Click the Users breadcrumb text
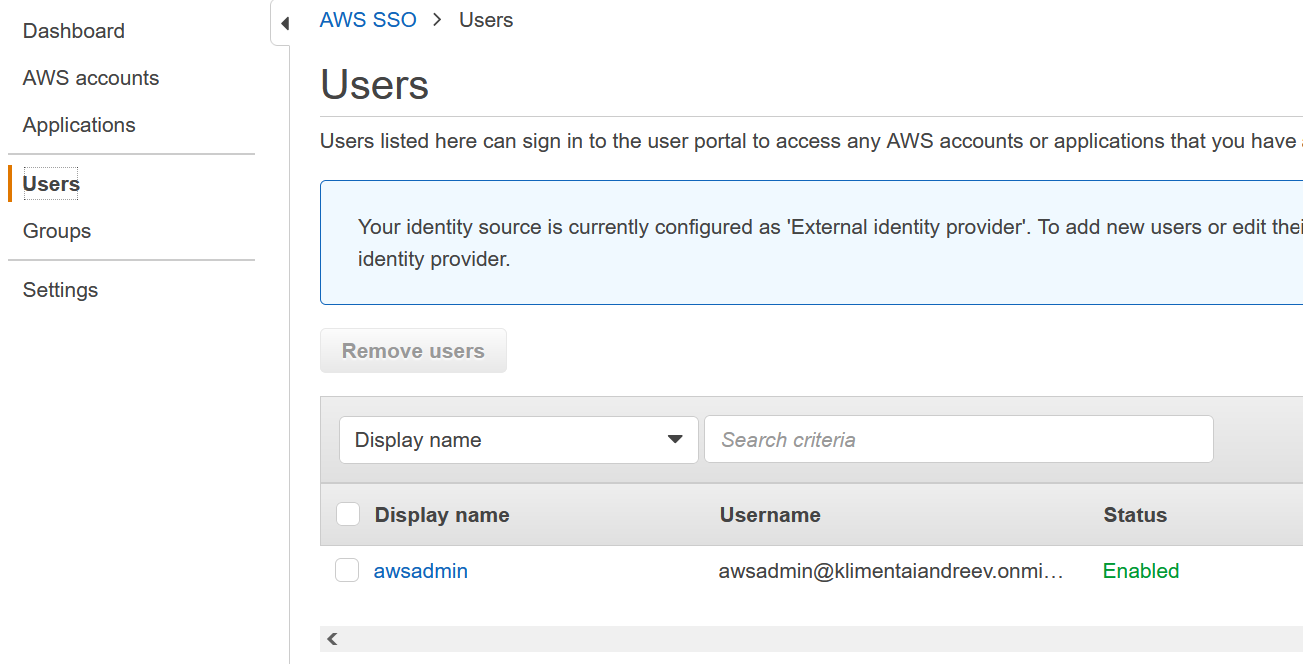The width and height of the screenshot is (1303, 664). point(486,20)
